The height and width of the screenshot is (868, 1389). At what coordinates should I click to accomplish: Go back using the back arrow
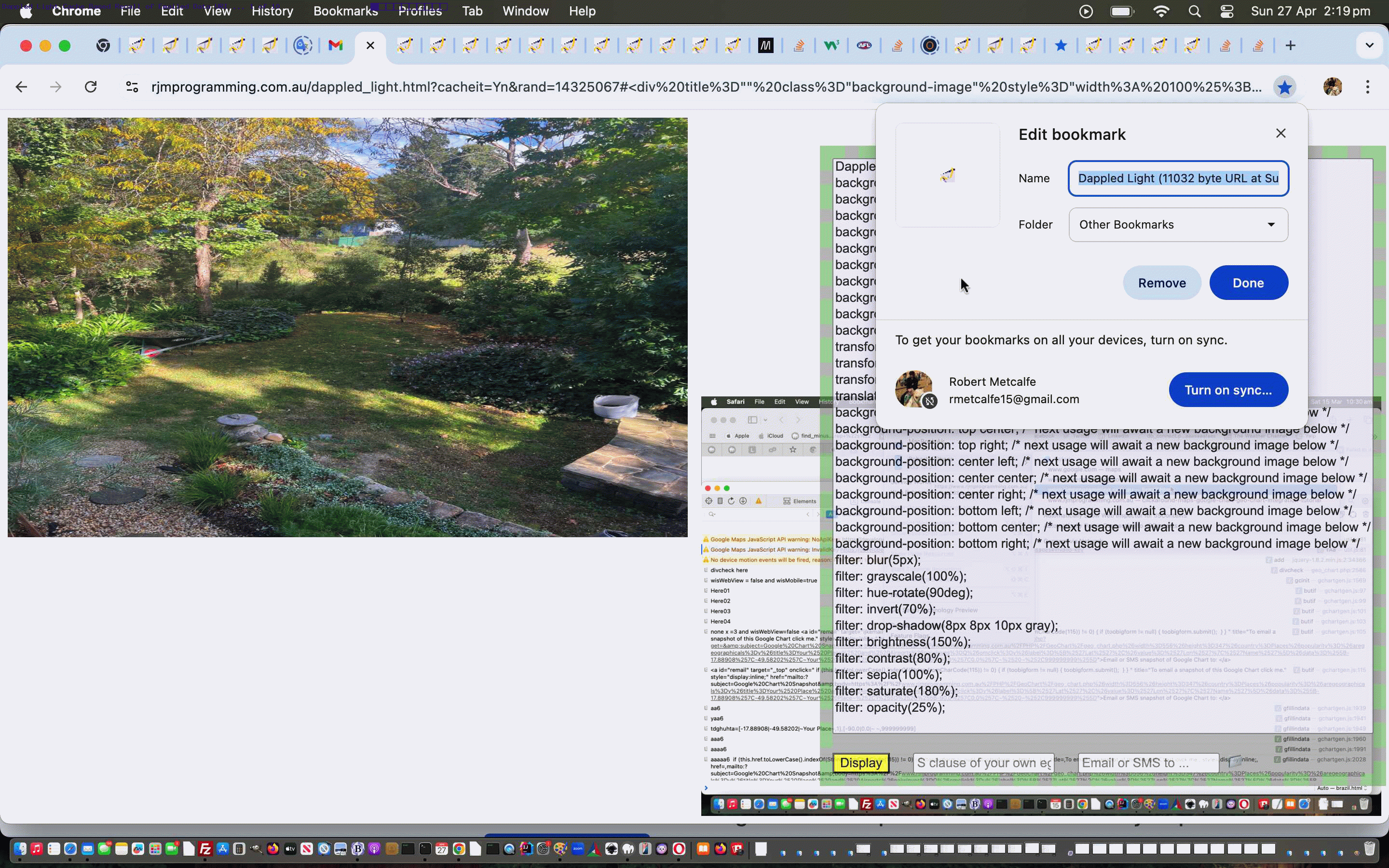coord(21,87)
